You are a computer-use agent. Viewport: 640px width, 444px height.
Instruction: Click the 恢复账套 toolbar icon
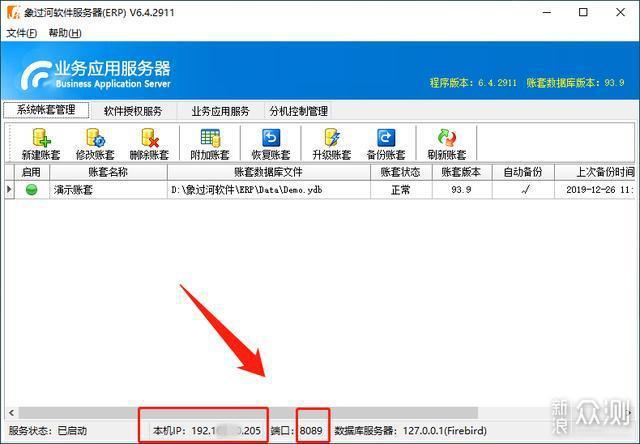coord(271,138)
